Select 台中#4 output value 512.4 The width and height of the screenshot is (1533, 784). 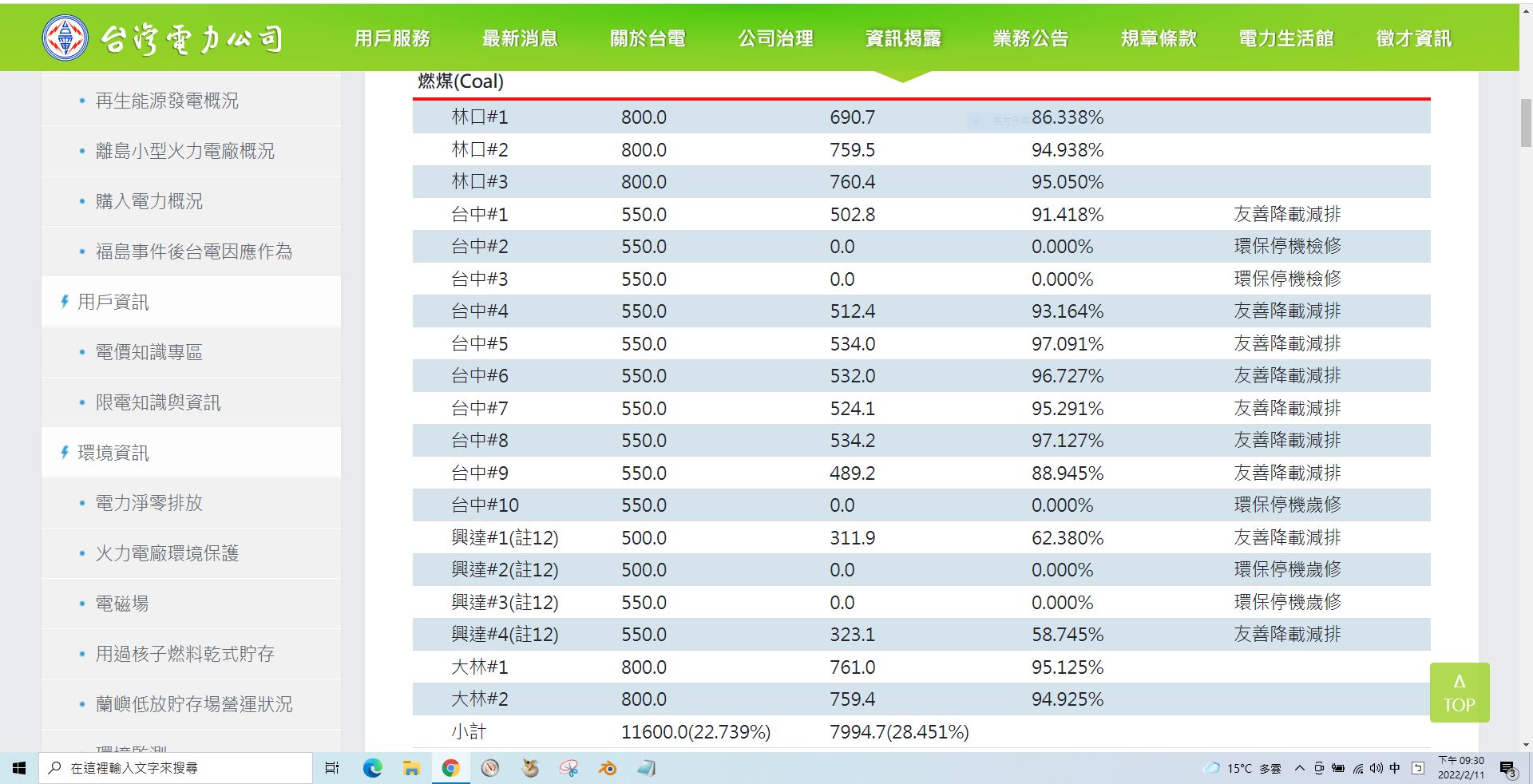(x=852, y=311)
